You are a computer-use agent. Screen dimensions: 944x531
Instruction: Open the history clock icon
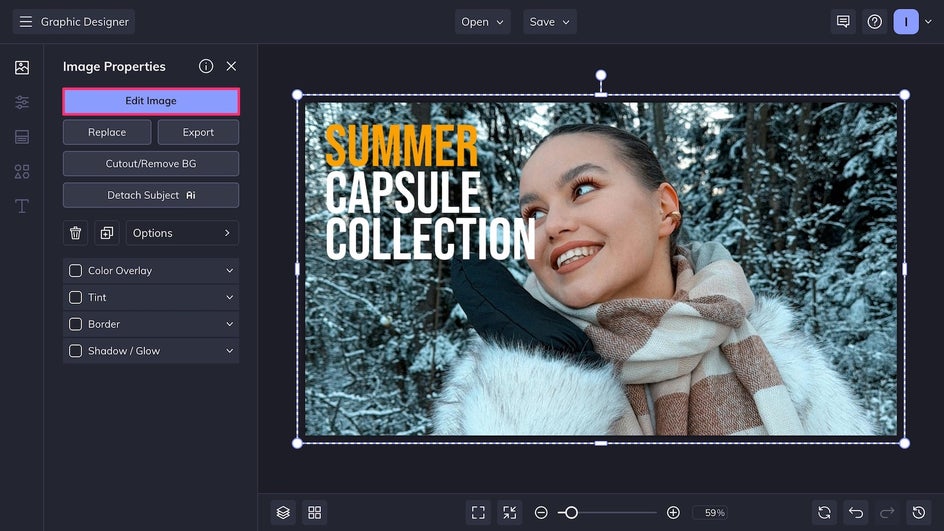(919, 512)
